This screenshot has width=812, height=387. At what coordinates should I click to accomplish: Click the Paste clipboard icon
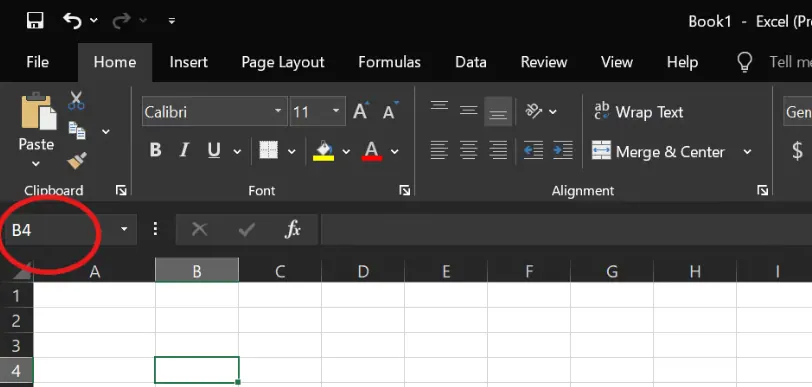(x=38, y=111)
